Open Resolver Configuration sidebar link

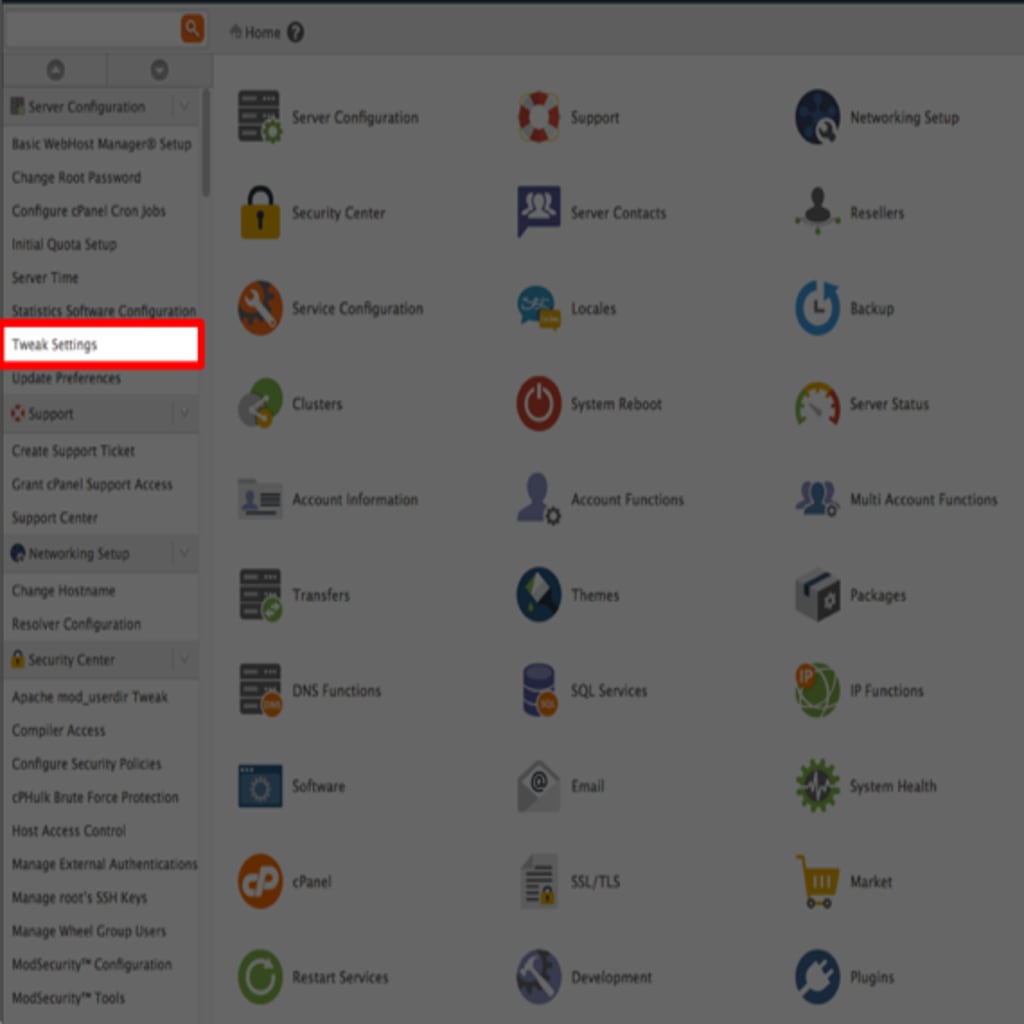pos(76,624)
